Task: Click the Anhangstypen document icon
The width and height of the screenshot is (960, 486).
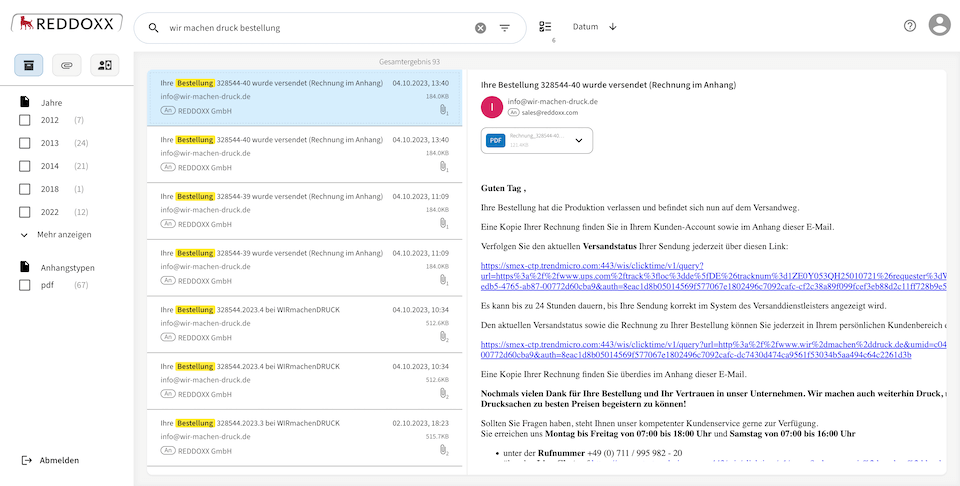Action: (24, 267)
